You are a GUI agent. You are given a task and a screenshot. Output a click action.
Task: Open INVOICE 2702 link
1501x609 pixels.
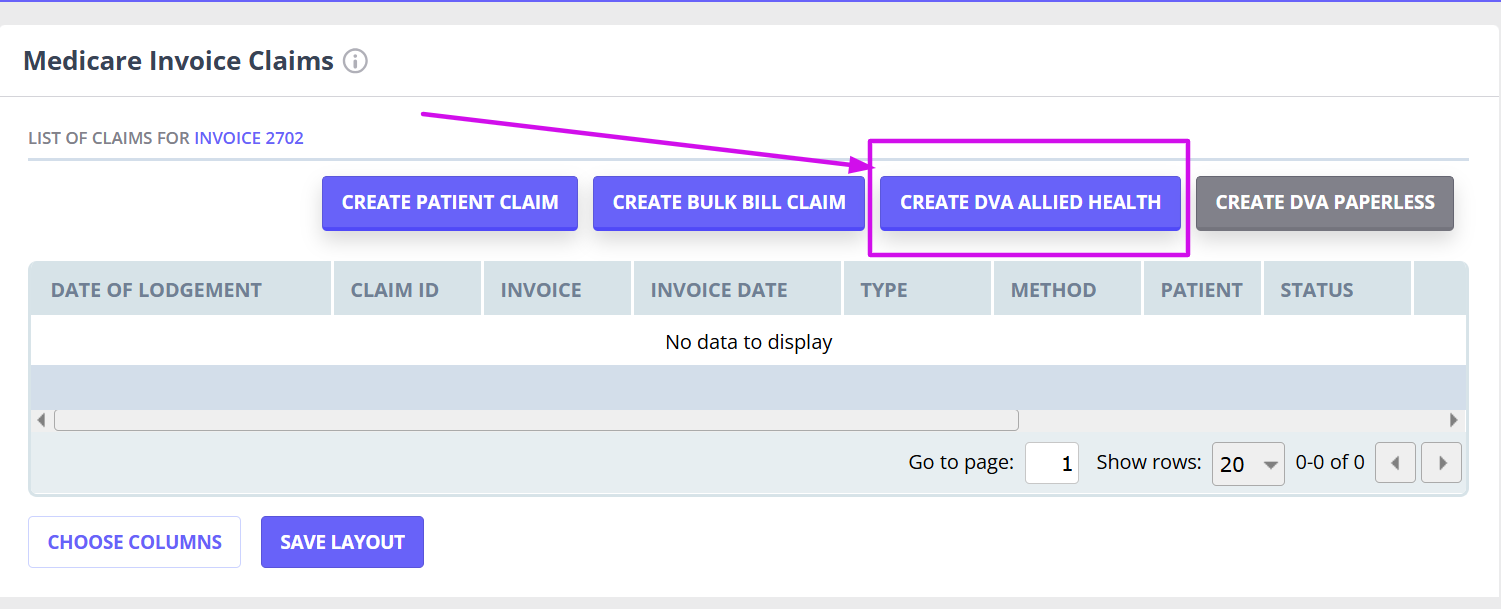coord(249,137)
